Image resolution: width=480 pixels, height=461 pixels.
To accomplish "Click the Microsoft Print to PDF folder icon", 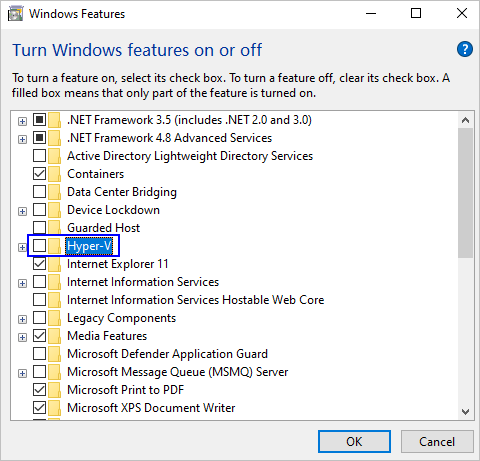I will (x=54, y=390).
